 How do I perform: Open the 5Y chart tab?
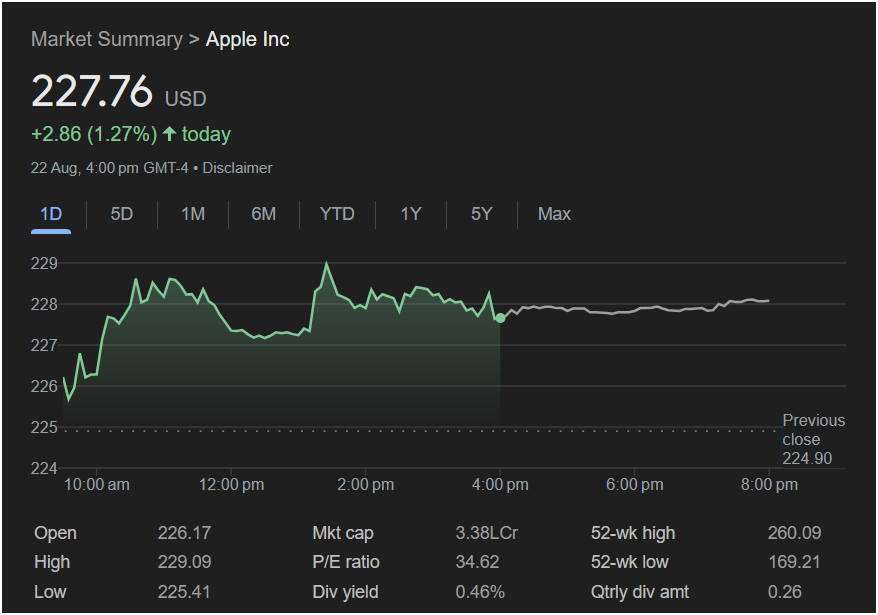coord(481,214)
